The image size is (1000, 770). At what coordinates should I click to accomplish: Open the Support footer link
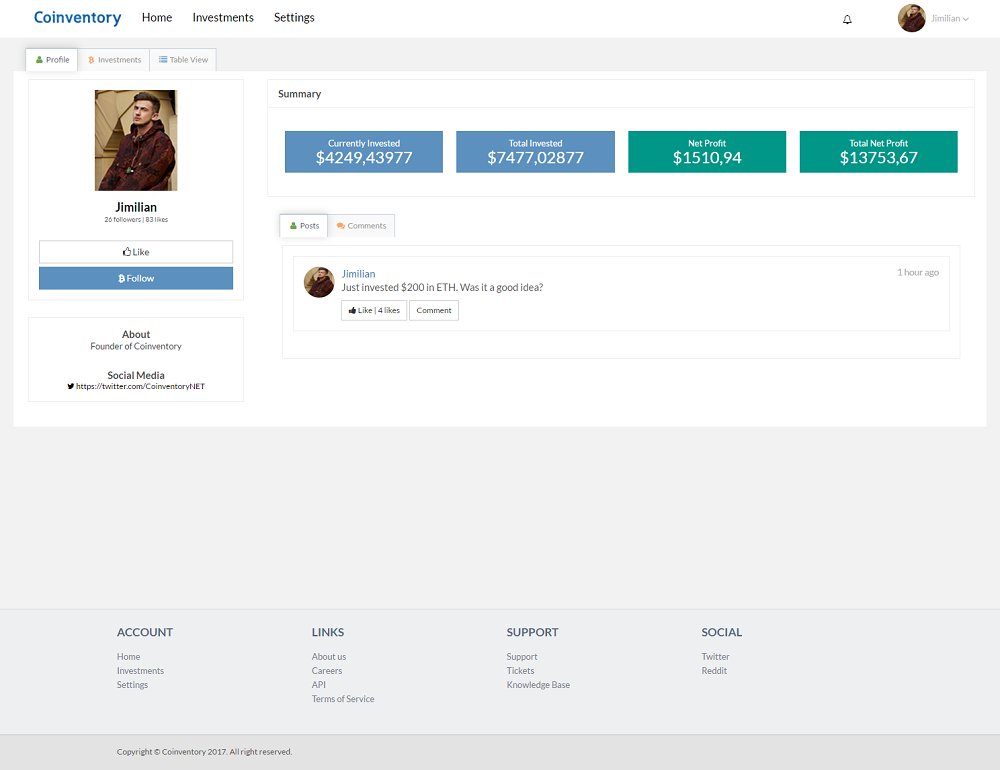pos(522,656)
